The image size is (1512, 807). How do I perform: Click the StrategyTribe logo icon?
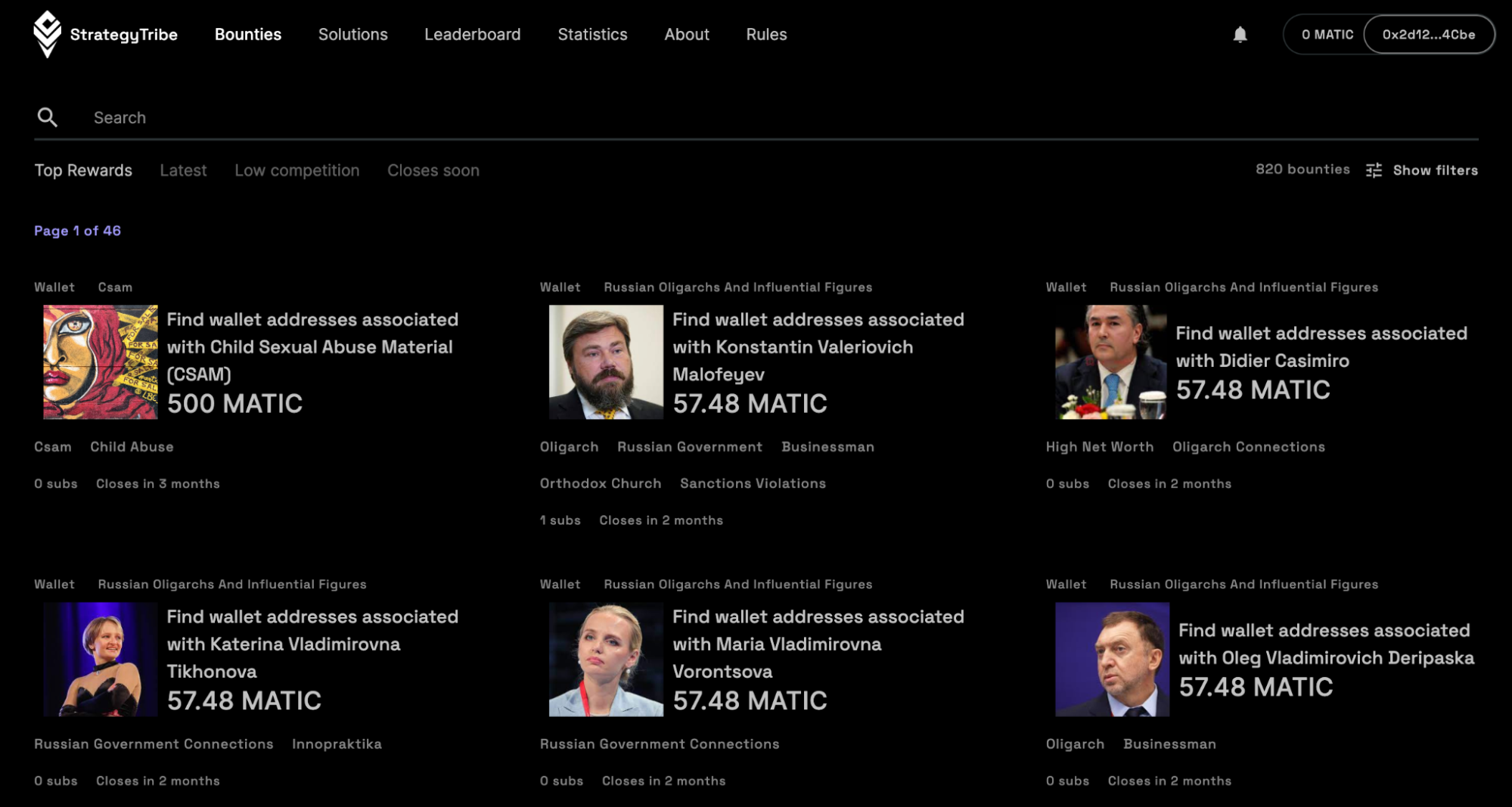coord(47,34)
